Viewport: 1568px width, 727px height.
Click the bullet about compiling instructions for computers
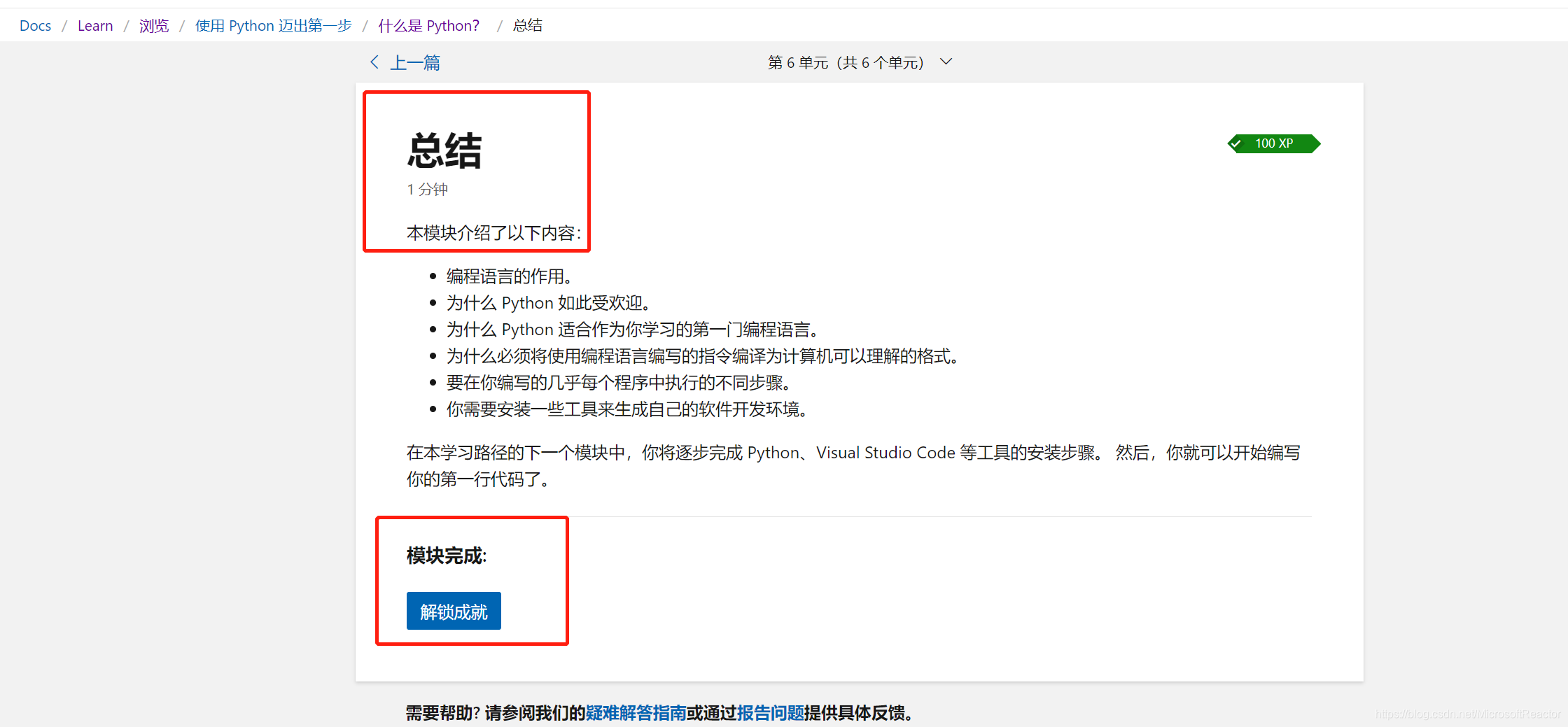(x=703, y=356)
